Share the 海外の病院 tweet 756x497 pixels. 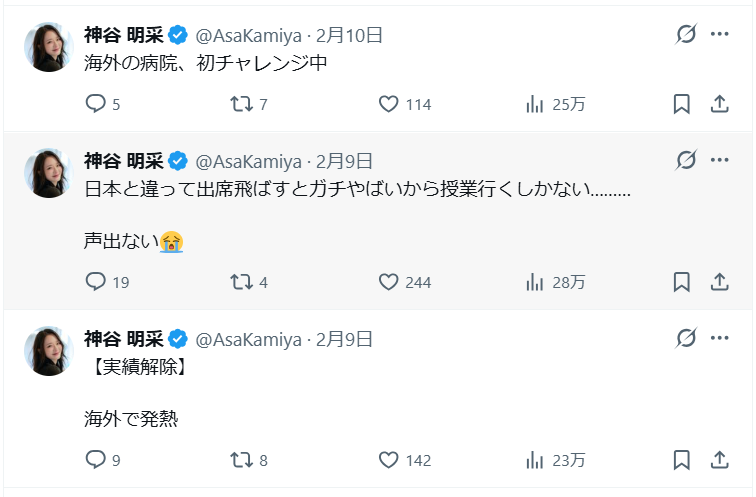tap(719, 104)
